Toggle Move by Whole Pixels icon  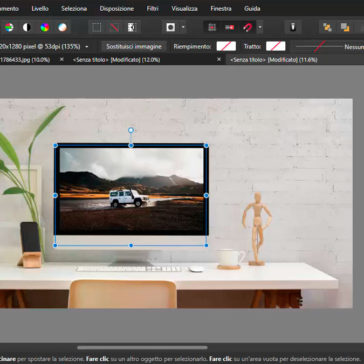click(230, 27)
